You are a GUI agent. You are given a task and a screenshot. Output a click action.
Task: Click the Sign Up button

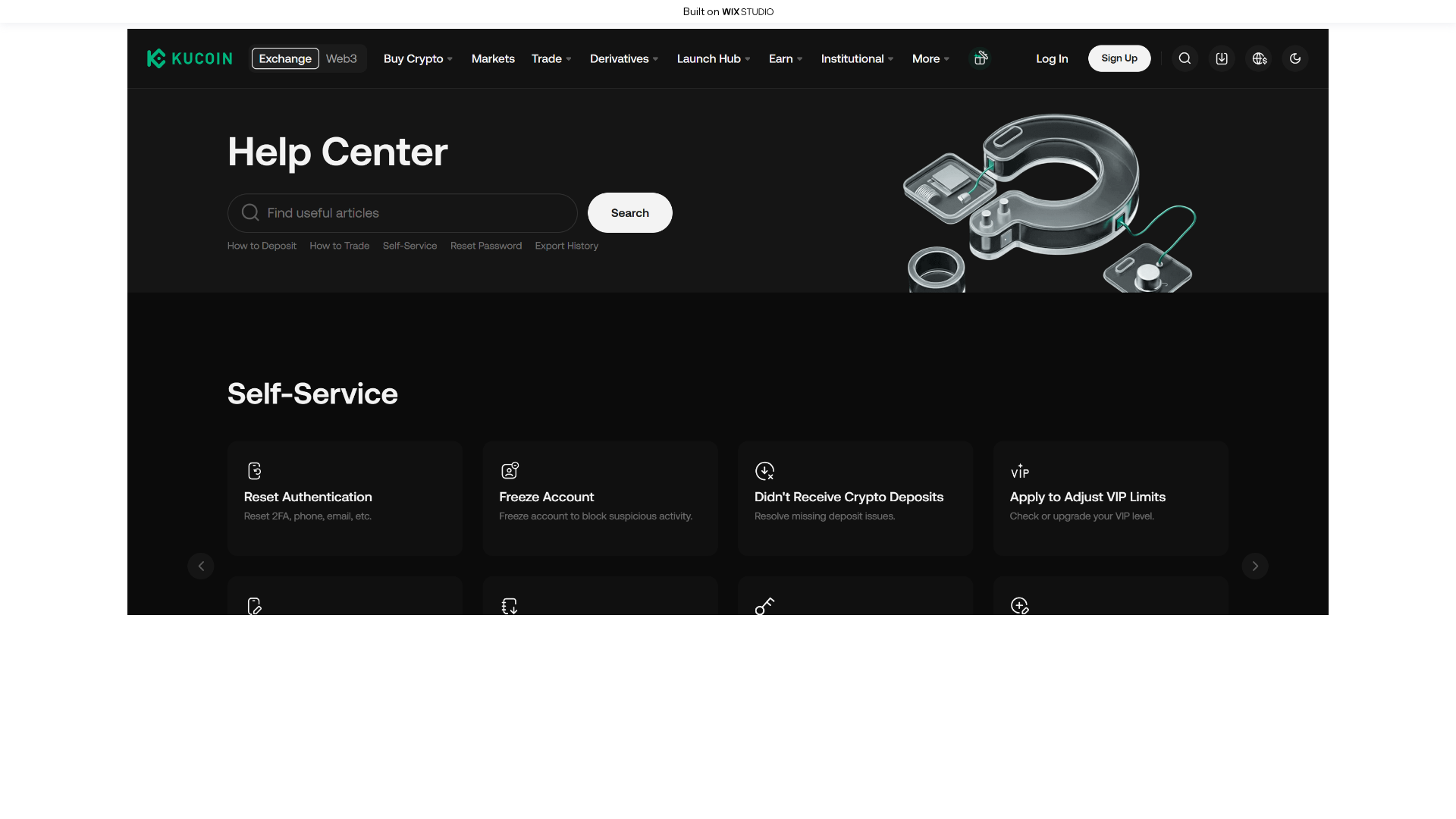pyautogui.click(x=1119, y=58)
